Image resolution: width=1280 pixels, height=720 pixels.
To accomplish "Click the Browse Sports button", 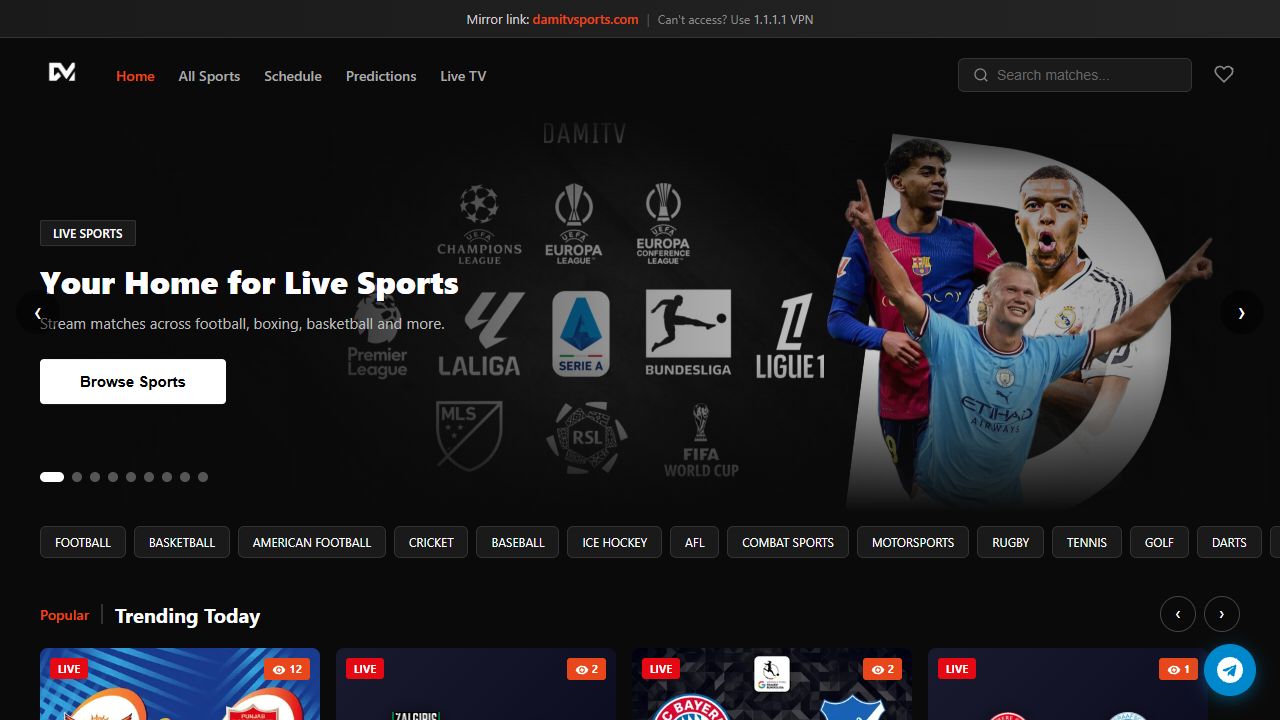I will [x=133, y=382].
